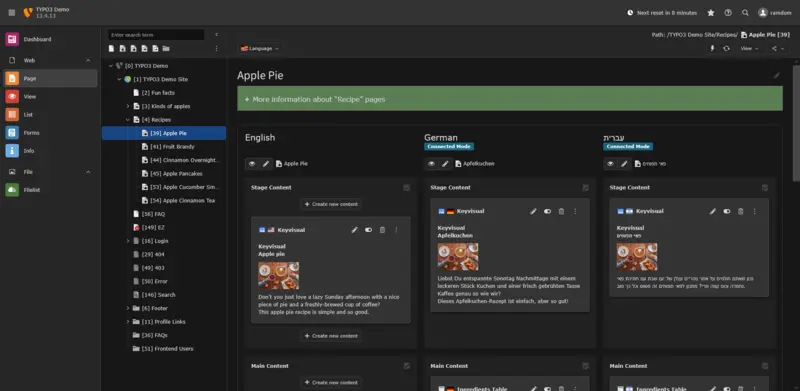Toggle English Keyvisual hidden switch
Screen dimensions: 800x391
(368, 230)
